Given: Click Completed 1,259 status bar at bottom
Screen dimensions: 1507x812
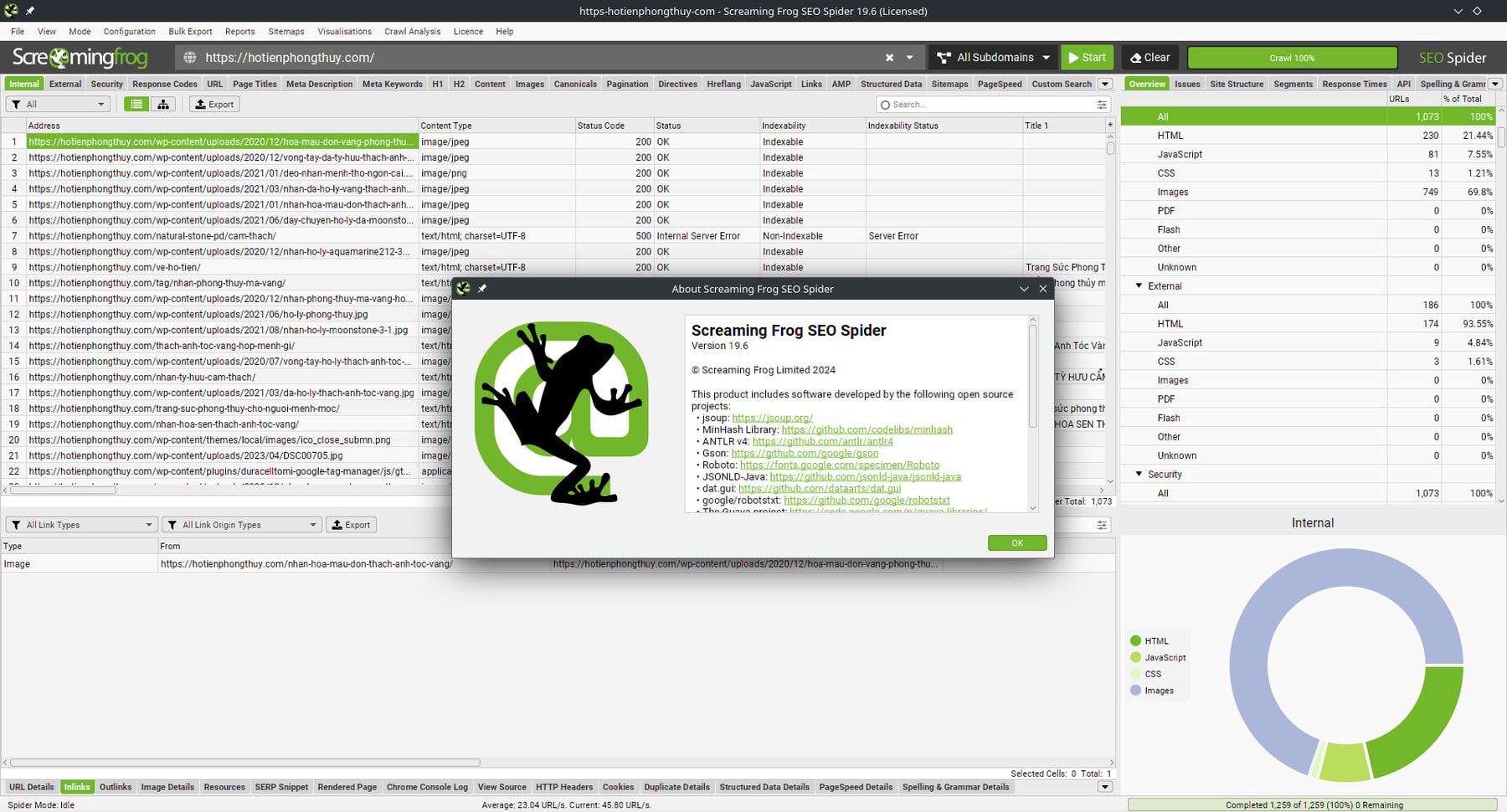Looking at the screenshot, I should (x=1314, y=805).
